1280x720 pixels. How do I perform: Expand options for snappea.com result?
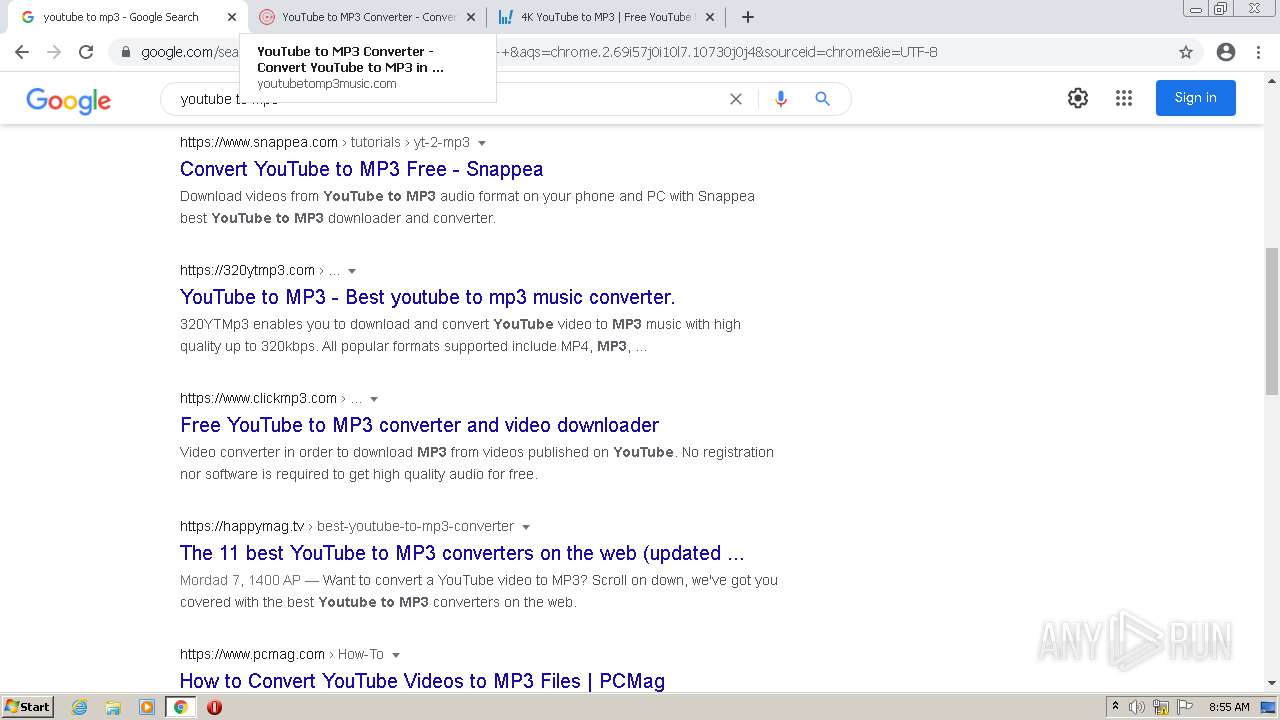pyautogui.click(x=482, y=143)
